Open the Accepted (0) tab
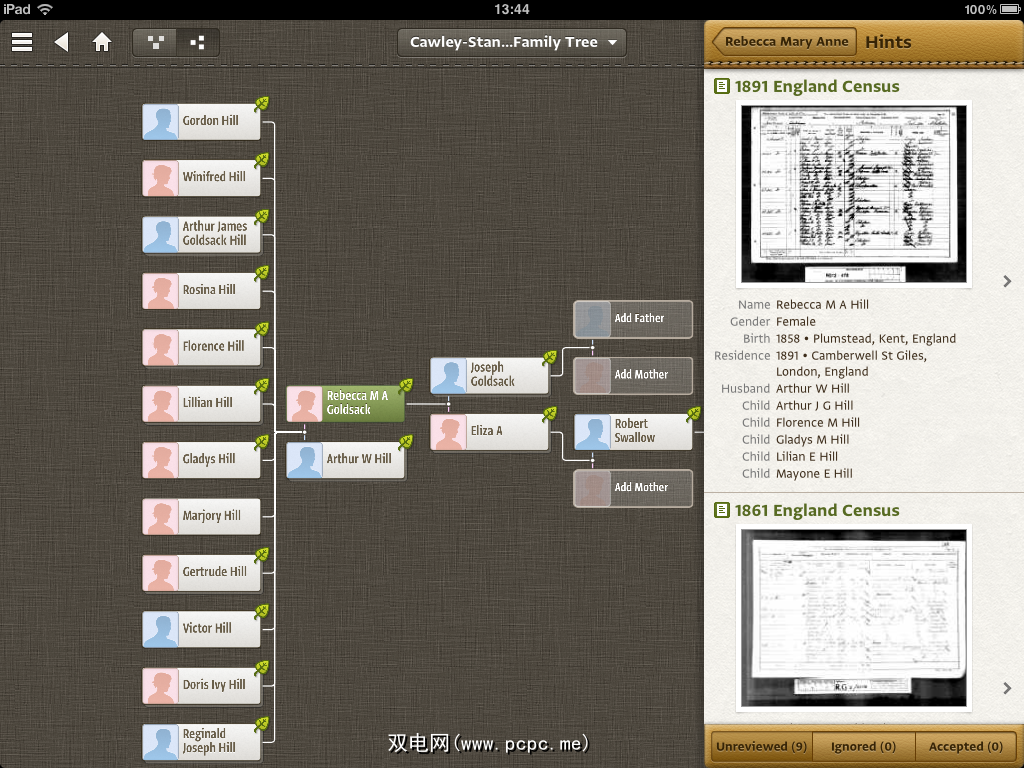 coord(965,746)
